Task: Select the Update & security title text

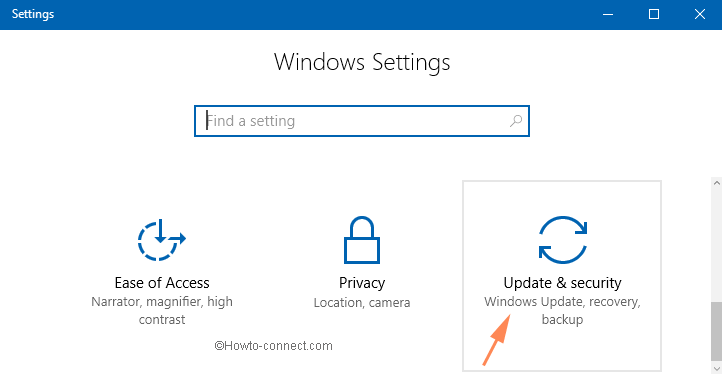Action: point(562,283)
